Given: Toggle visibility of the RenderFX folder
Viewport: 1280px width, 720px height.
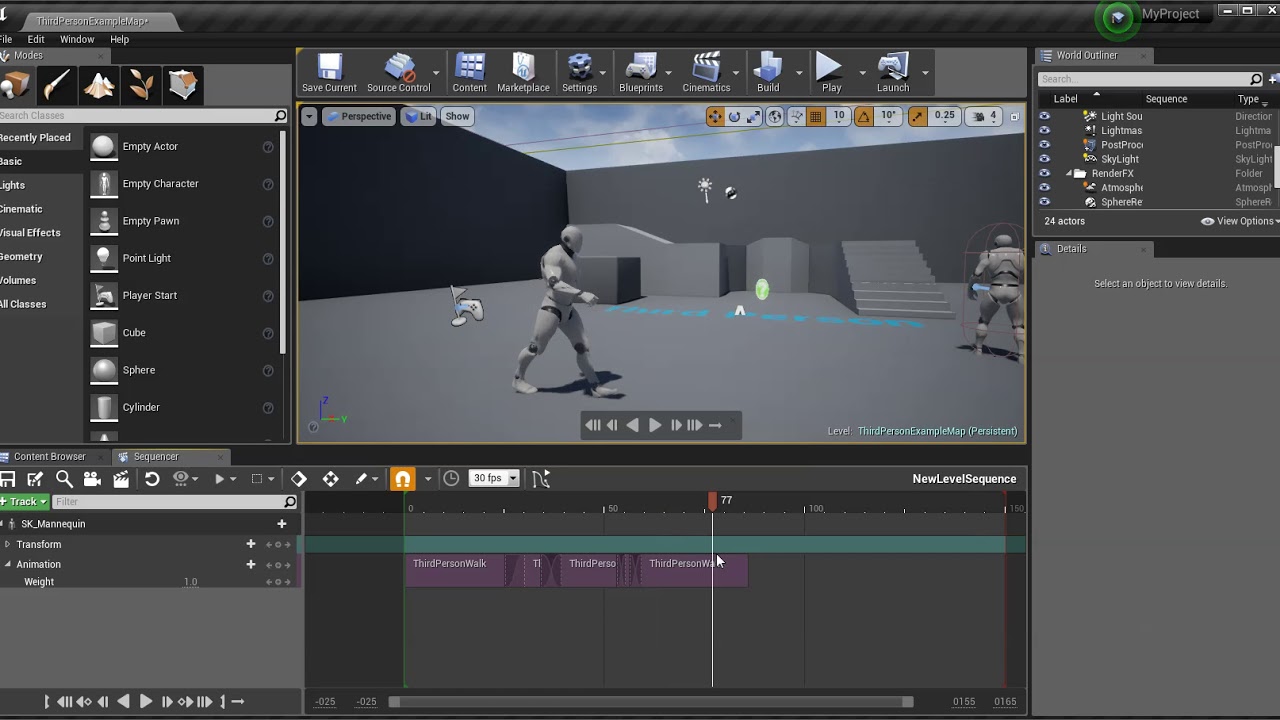Looking at the screenshot, I should coord(1045,173).
